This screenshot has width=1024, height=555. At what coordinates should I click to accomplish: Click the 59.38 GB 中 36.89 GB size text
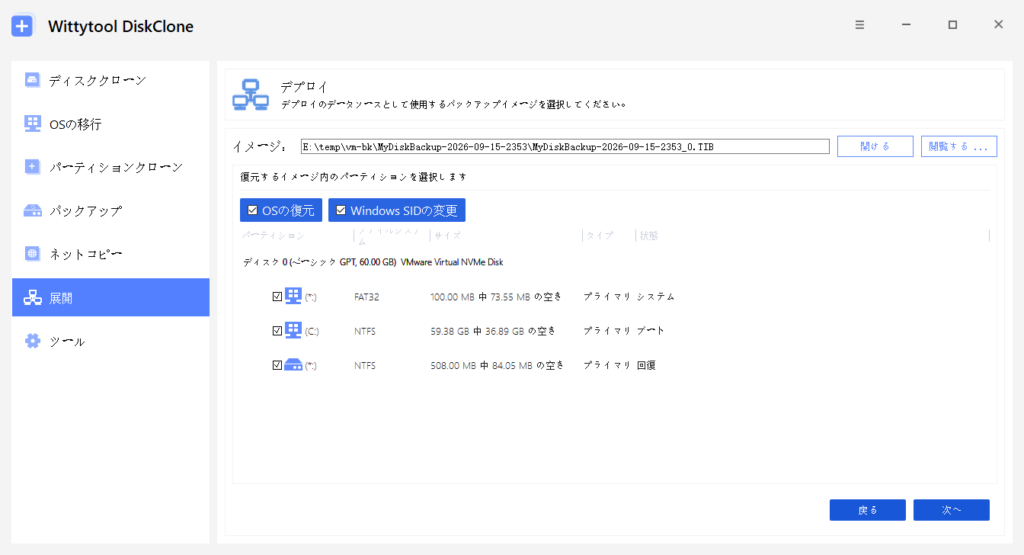pyautogui.click(x=493, y=331)
